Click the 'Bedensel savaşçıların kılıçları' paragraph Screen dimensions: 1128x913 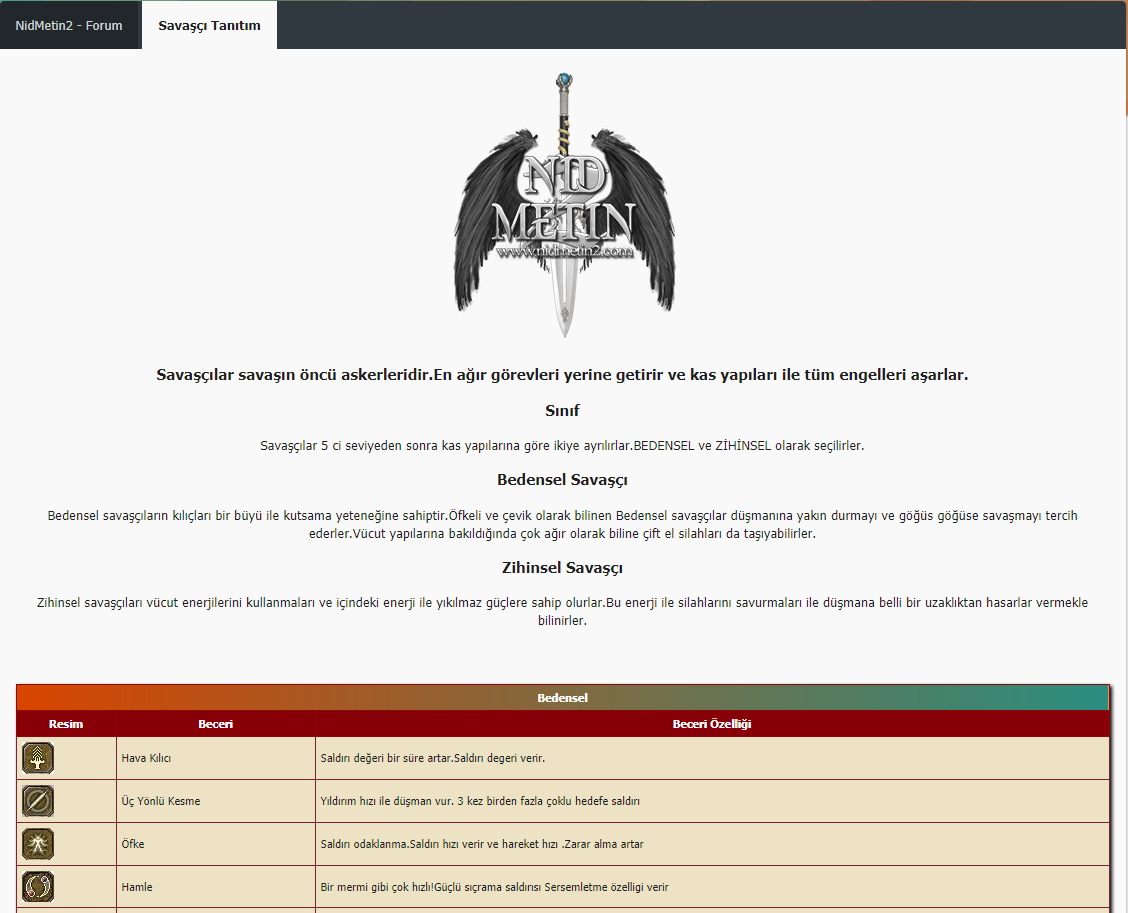[x=563, y=524]
